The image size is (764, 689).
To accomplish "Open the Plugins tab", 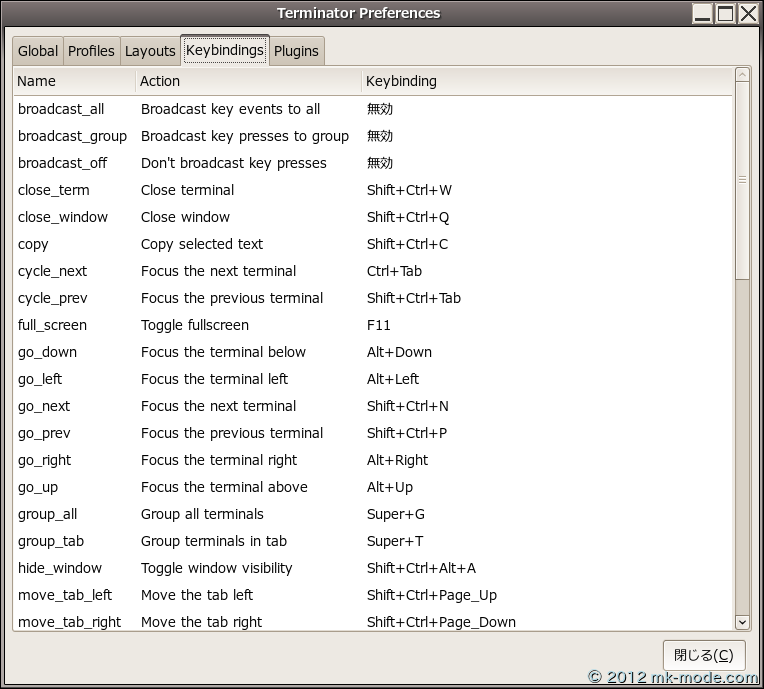I will [296, 51].
